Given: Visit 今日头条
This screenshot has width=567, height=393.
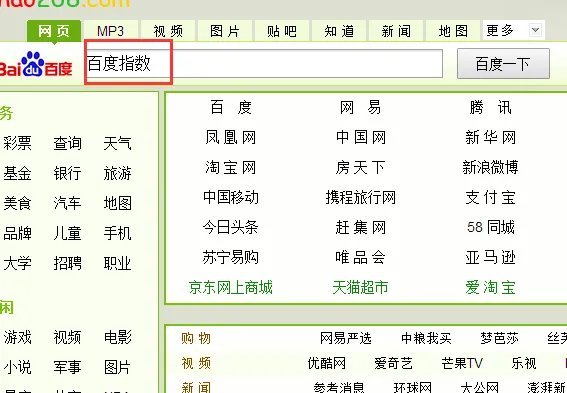Looking at the screenshot, I should tap(231, 227).
